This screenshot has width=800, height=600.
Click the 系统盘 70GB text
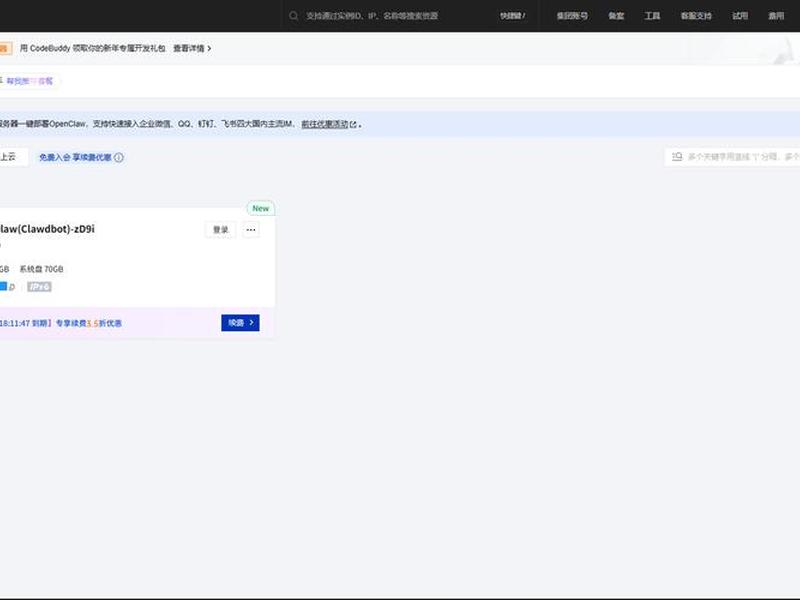[x=41, y=269]
